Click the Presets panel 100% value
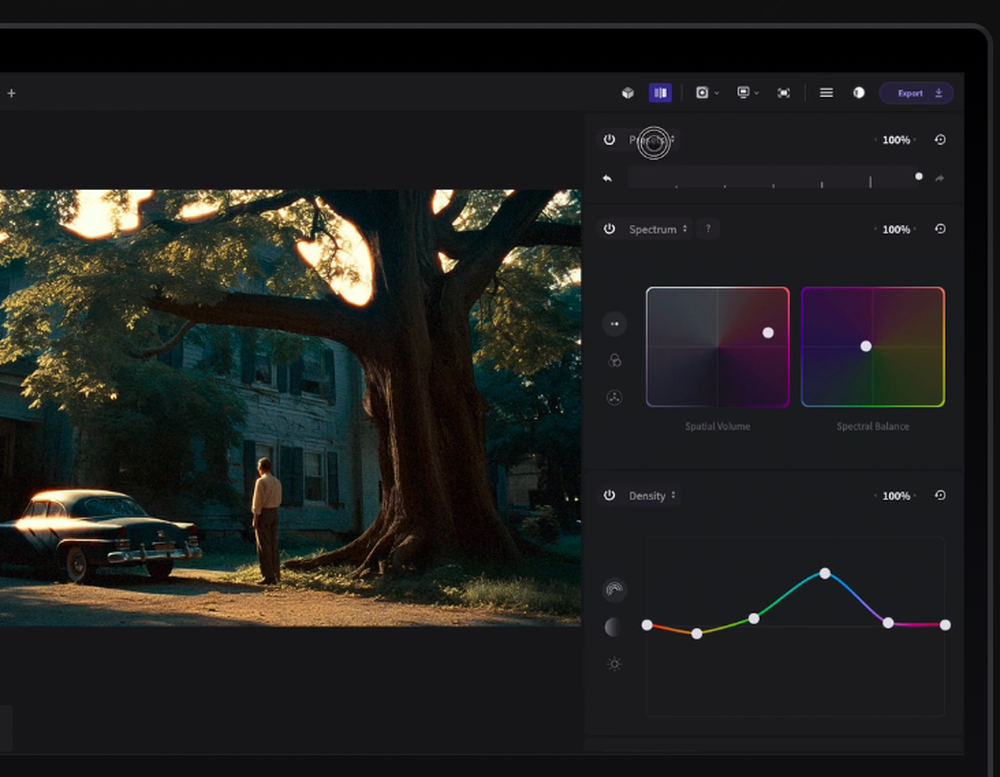 (x=896, y=140)
